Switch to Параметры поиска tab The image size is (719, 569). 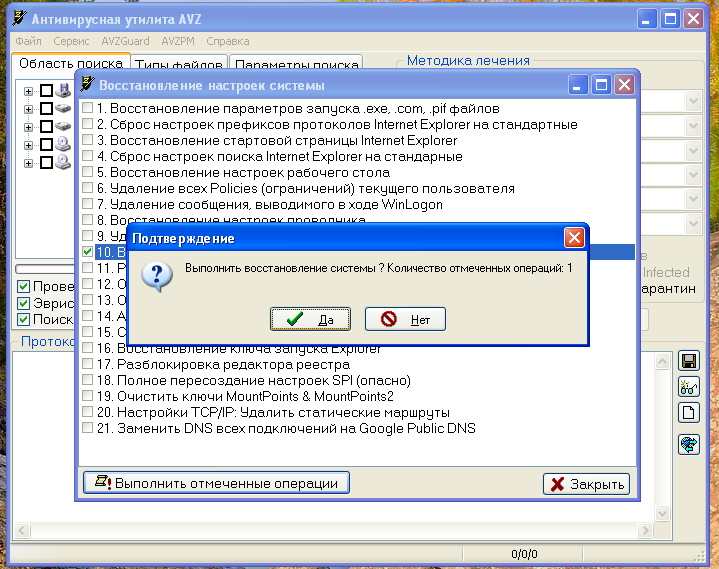tap(296, 65)
